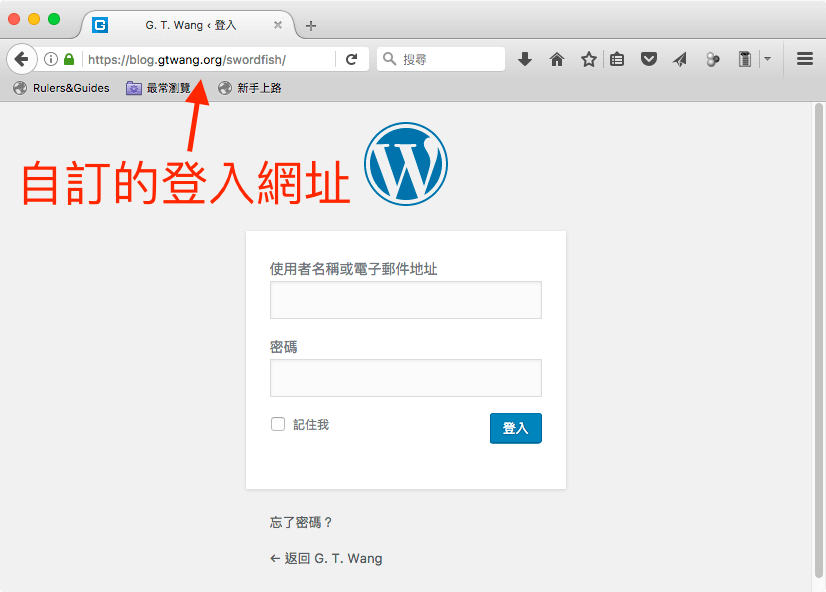Reload the current page
Viewport: 826px width, 592px height.
(x=352, y=59)
